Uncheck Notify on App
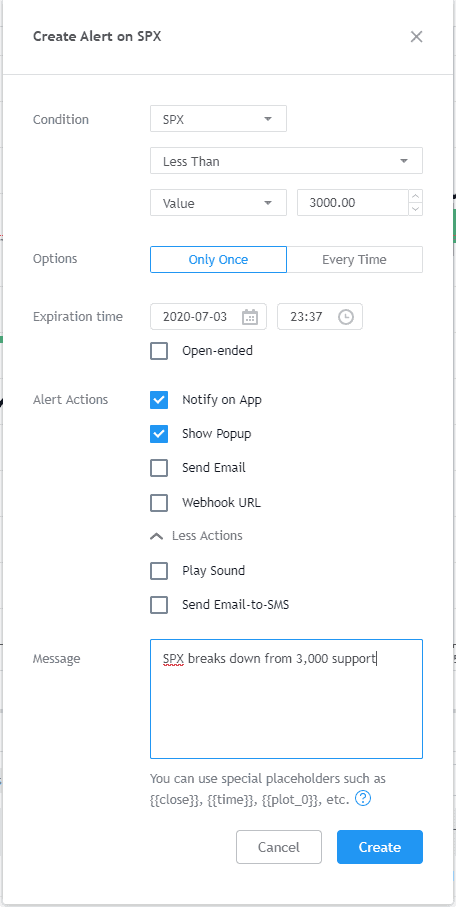456x907 pixels. (159, 400)
